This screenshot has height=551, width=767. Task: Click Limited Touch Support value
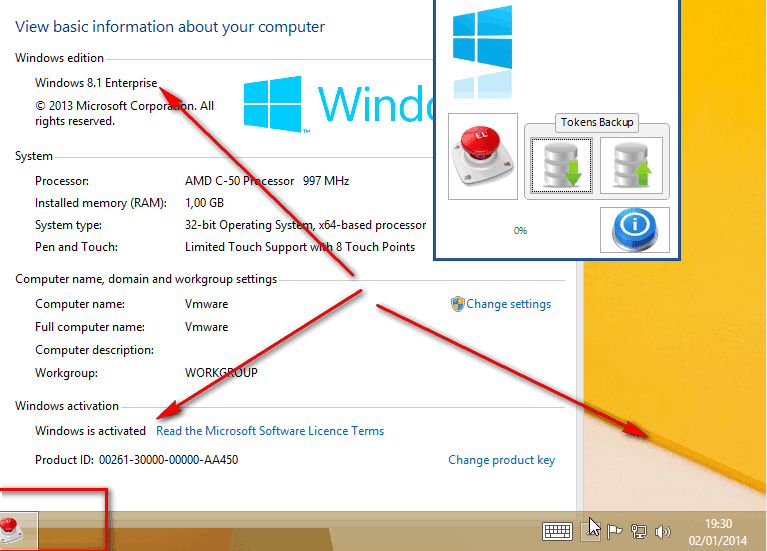click(x=300, y=247)
